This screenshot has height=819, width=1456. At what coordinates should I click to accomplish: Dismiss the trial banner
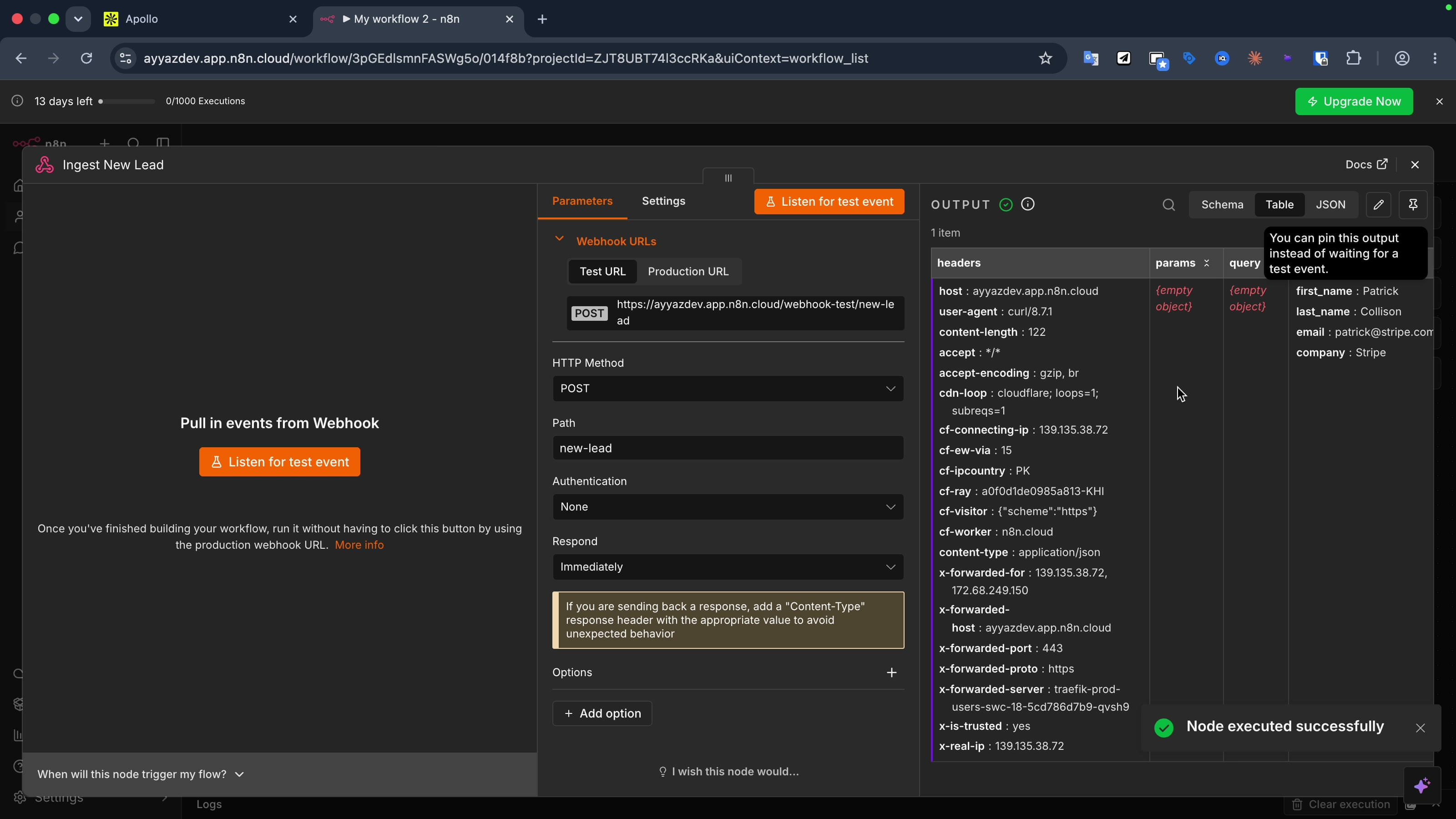(1439, 101)
